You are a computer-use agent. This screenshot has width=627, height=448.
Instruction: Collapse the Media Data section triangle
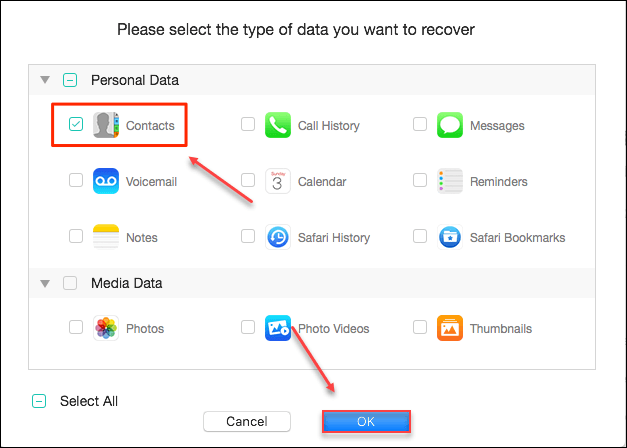(x=45, y=284)
